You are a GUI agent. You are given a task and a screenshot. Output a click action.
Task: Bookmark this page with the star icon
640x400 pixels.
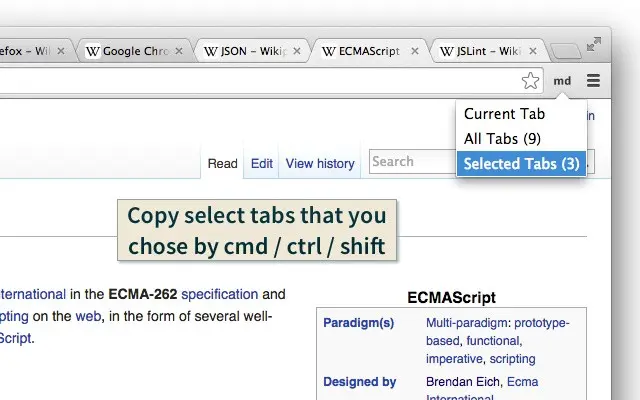coord(530,81)
